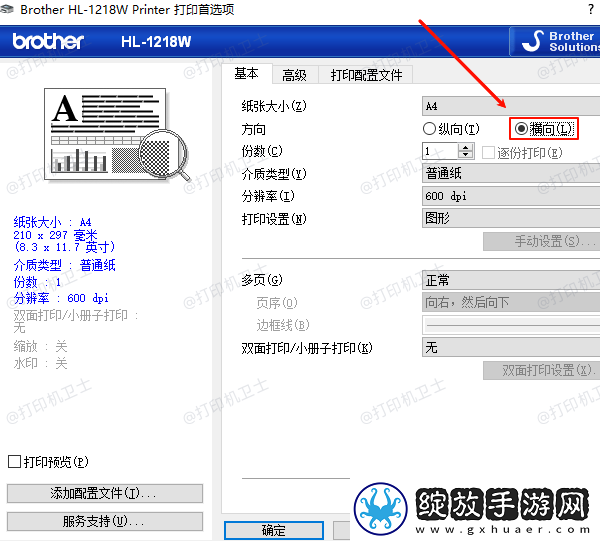Click the 手动设置(S)... button
The width and height of the screenshot is (600, 541).
[x=541, y=241]
